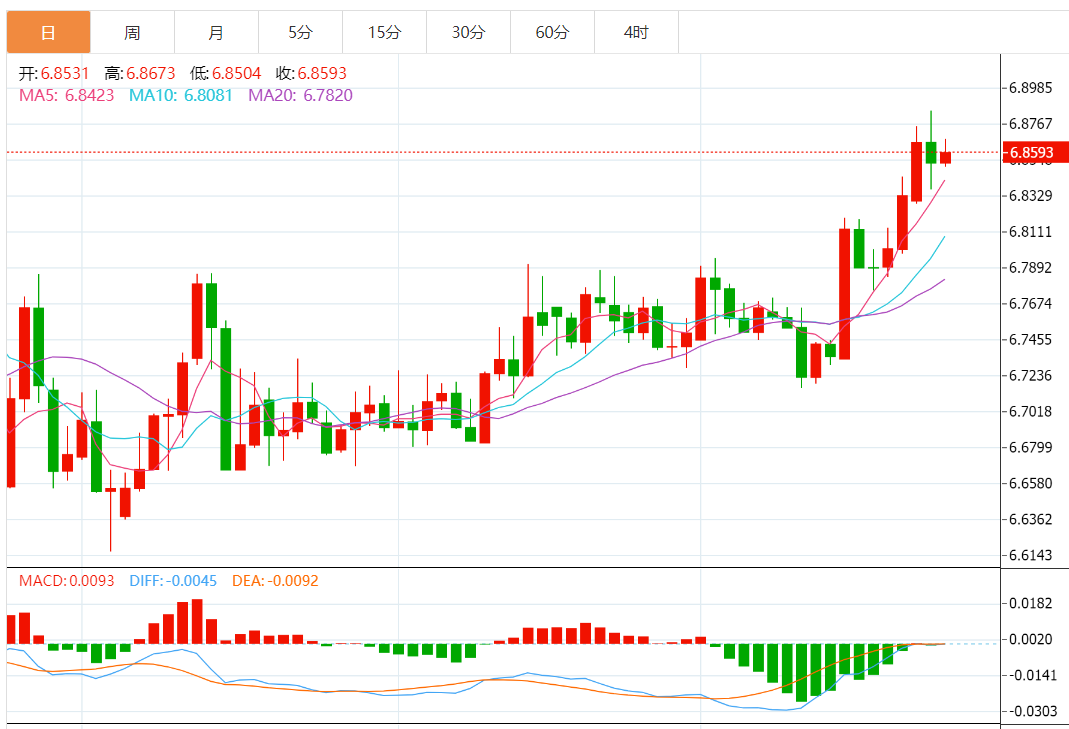1069x729 pixels.
Task: Click the 0.0020 MACD axis label
Action: 1031,639
